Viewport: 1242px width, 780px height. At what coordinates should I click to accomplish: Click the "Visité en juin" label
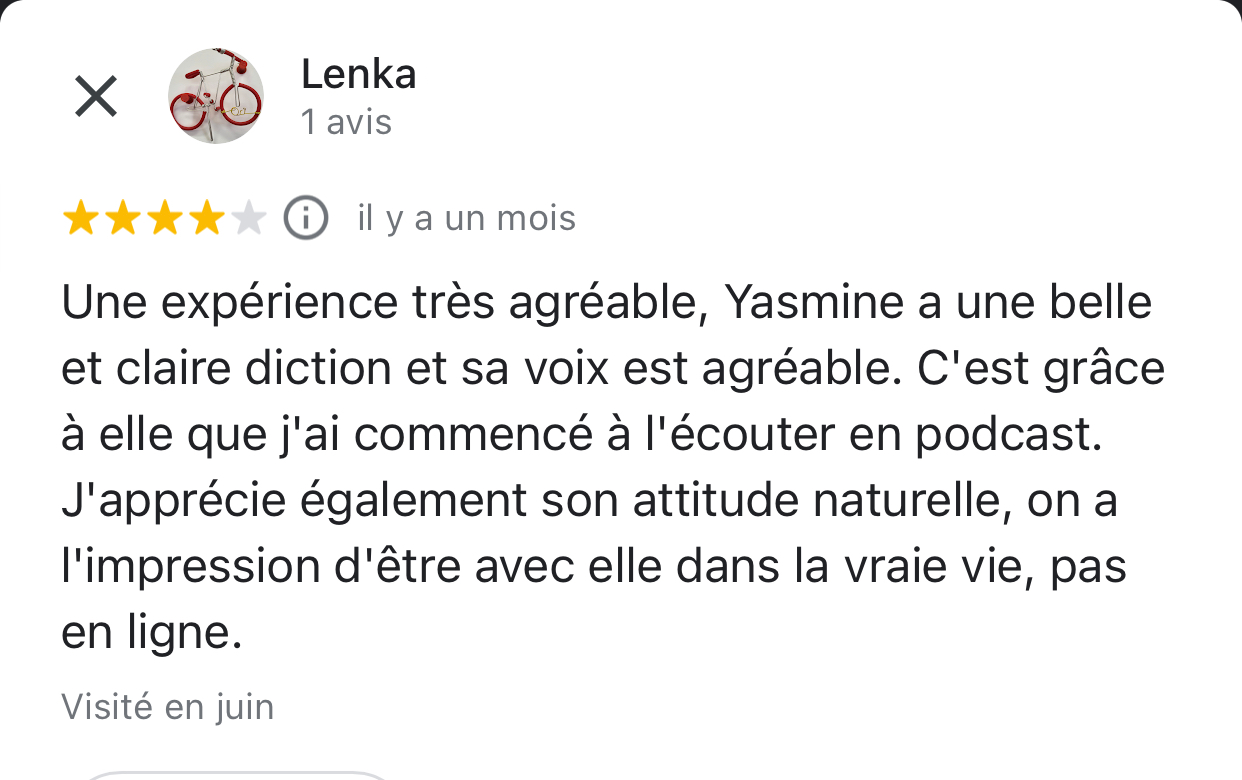click(167, 707)
